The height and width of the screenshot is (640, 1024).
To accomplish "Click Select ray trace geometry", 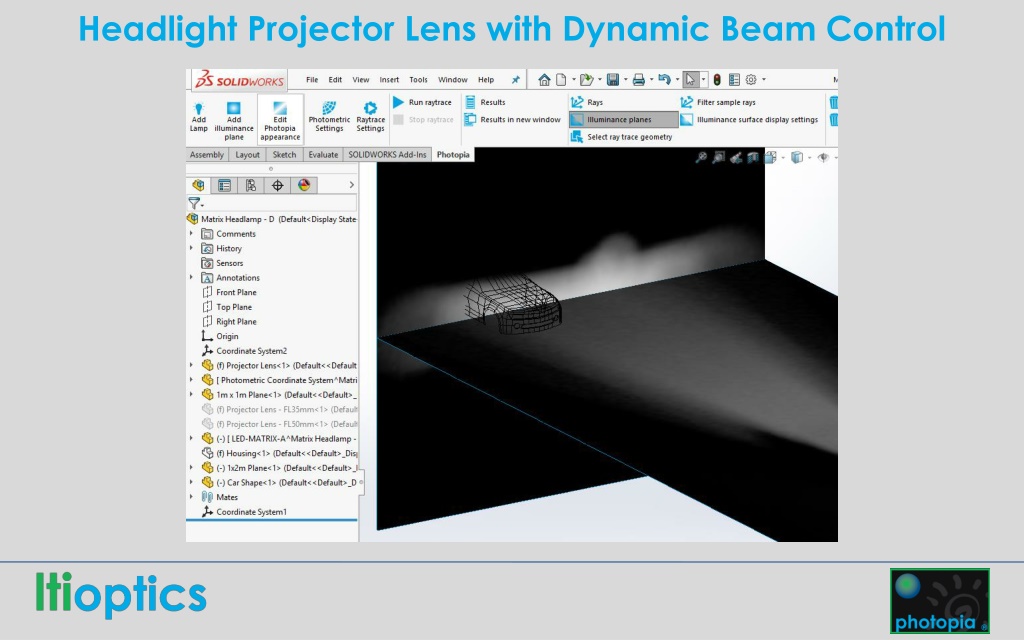I will click(x=622, y=137).
